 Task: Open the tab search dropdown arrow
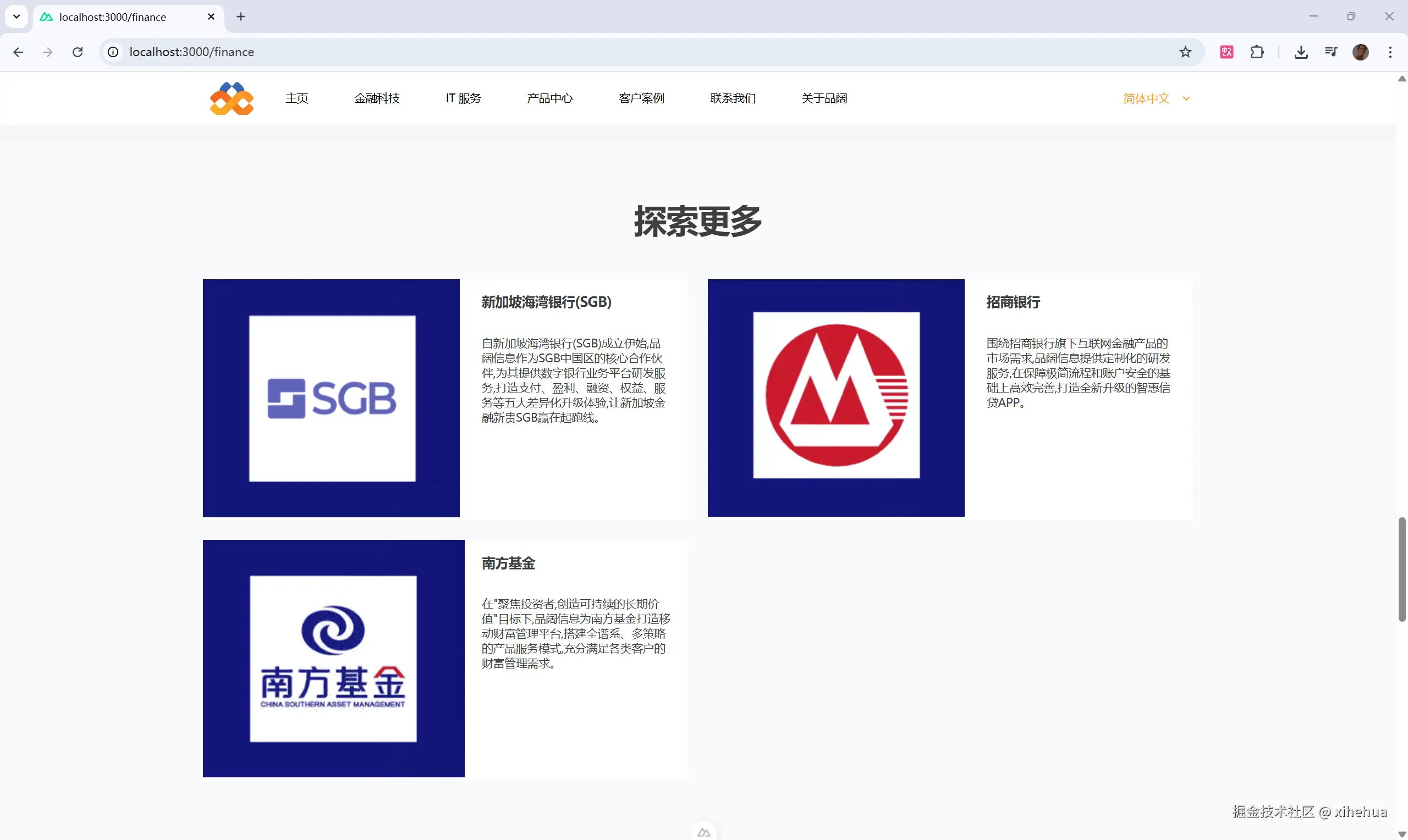coord(16,16)
